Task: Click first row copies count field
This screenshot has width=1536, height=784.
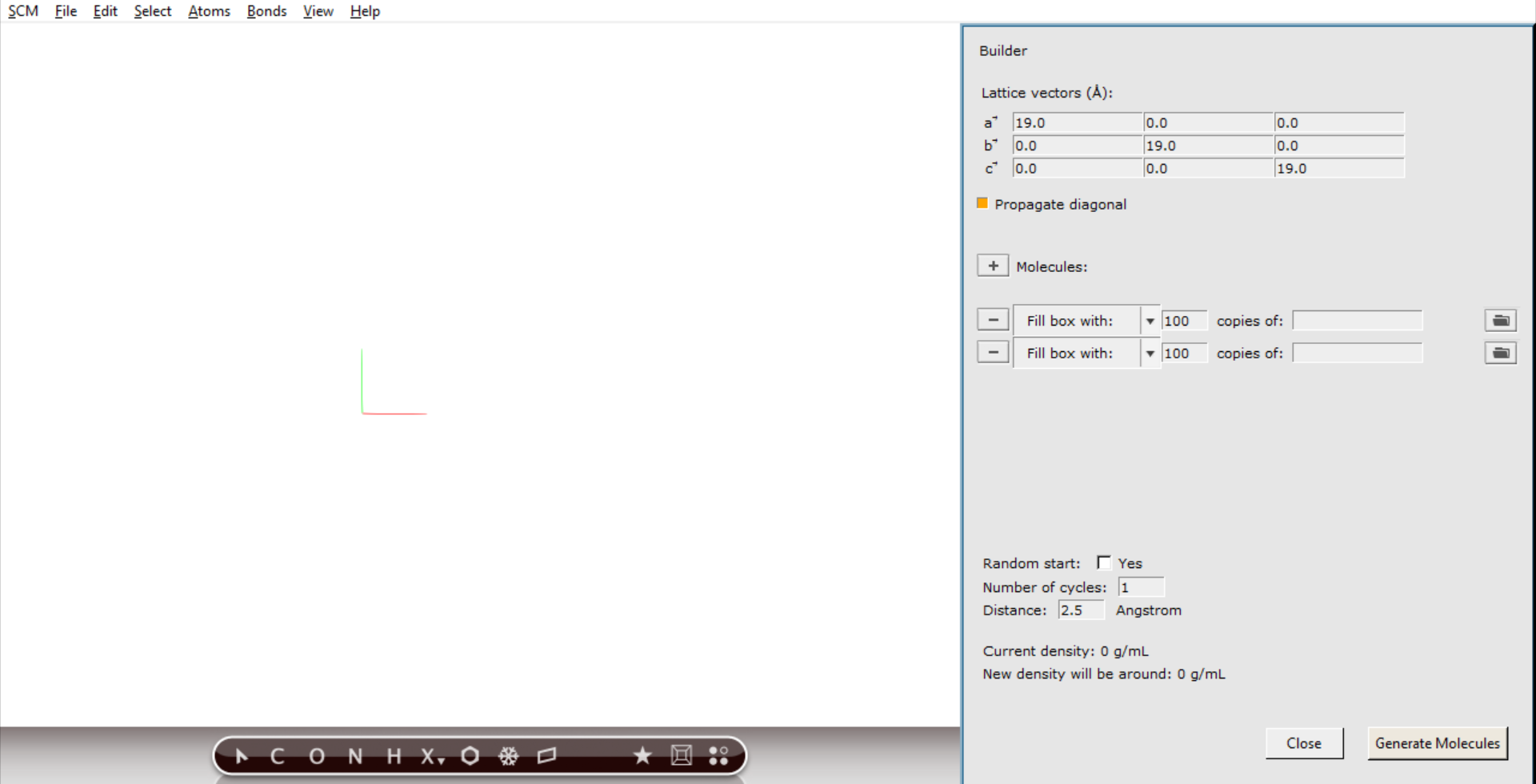Action: coord(1184,321)
